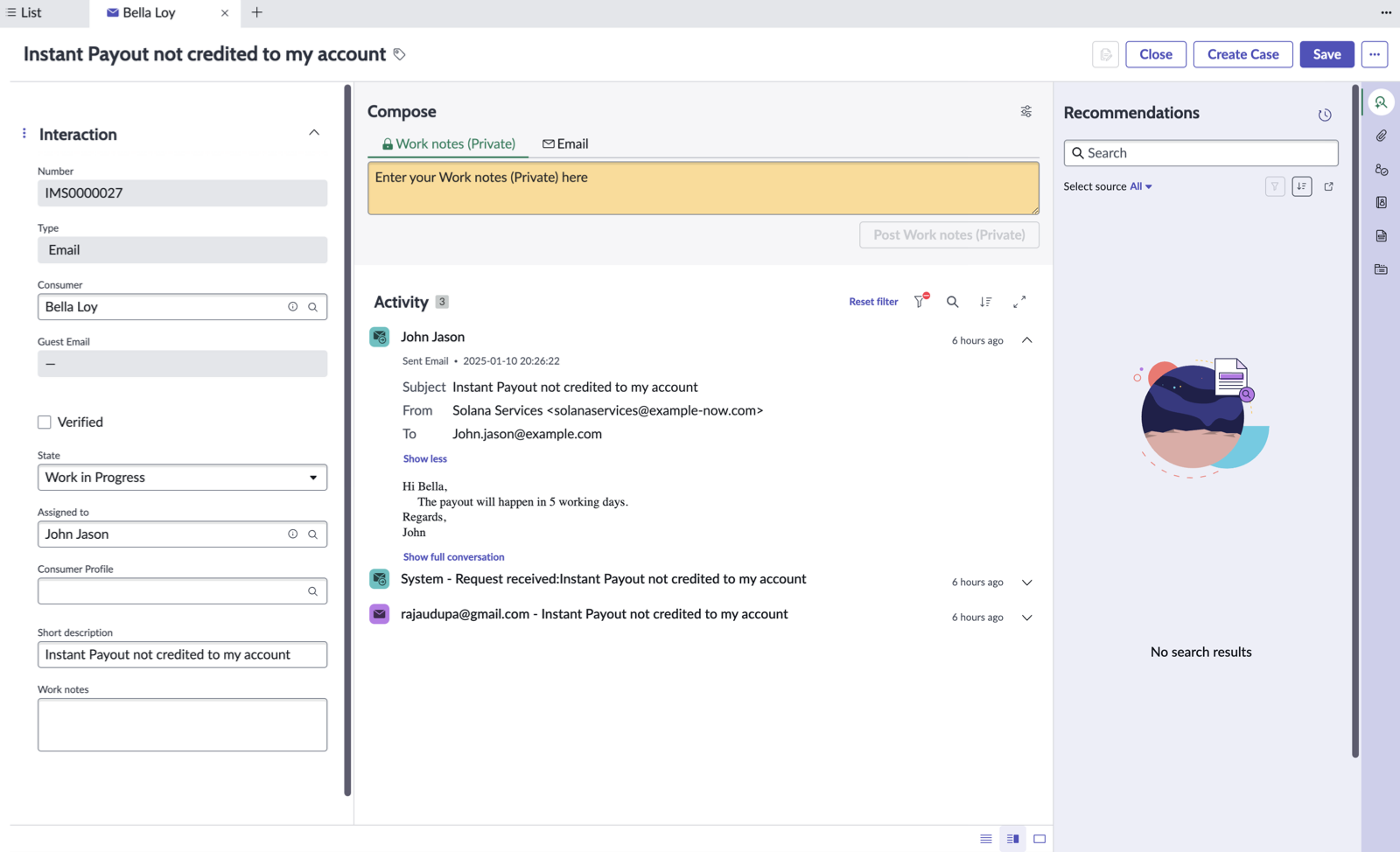Screen dimensions: 1400x852
Task: Switch to Email compose tab
Action: tap(565, 143)
